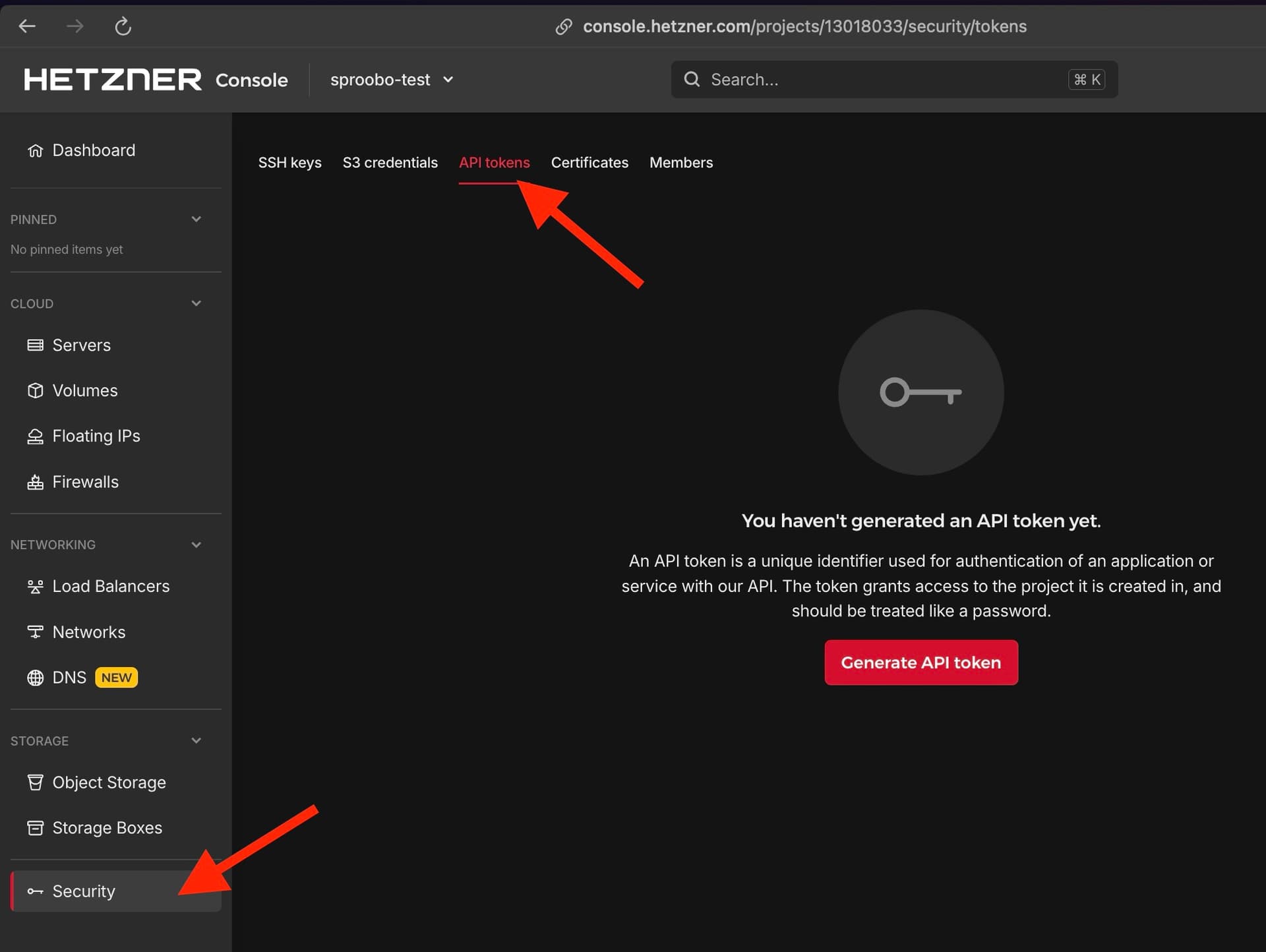The width and height of the screenshot is (1266, 952).
Task: Click the DNS globe icon
Action: (35, 678)
